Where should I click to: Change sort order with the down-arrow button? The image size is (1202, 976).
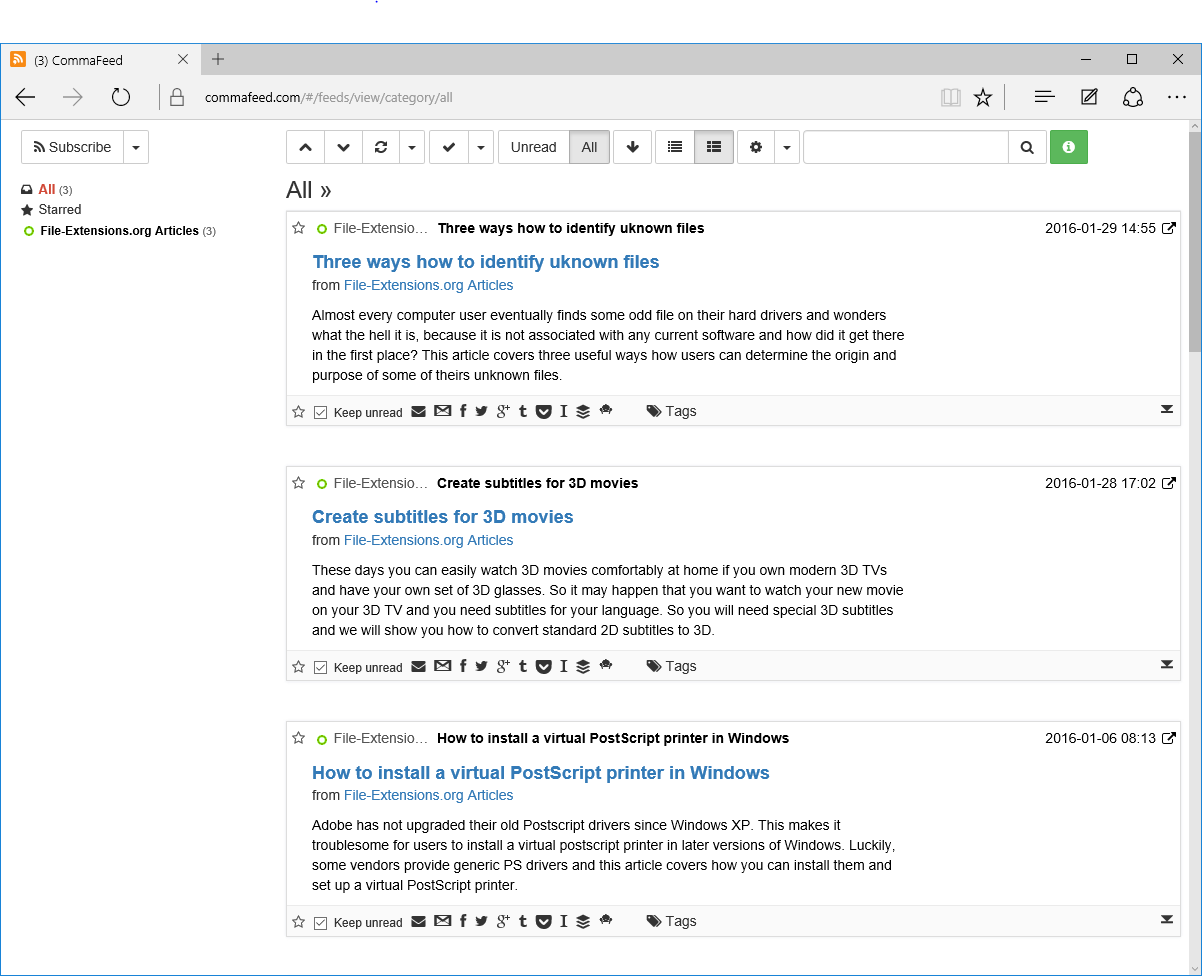coord(632,147)
